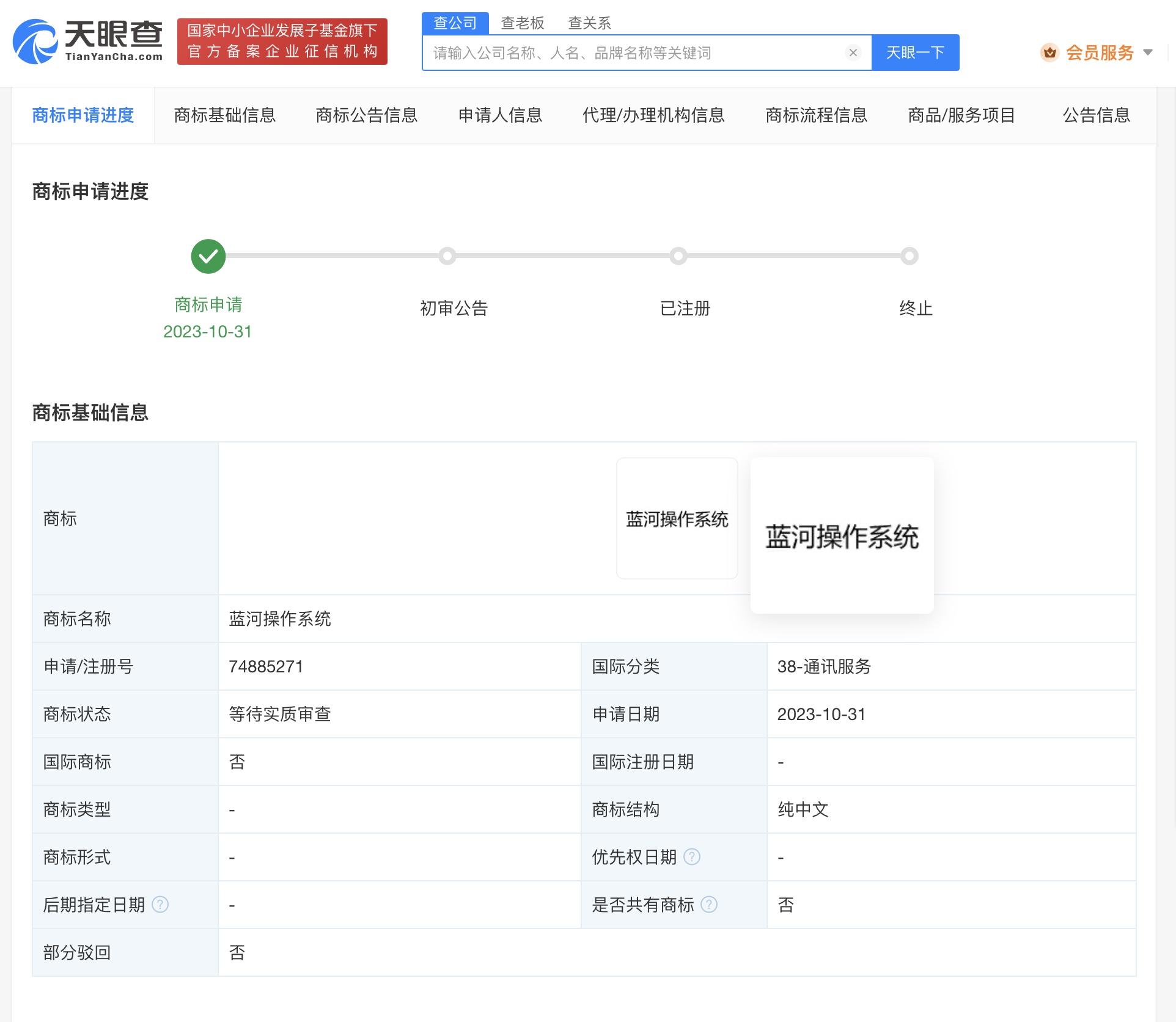This screenshot has width=1176, height=1022.
Task: Switch to 查关系 search mode
Action: point(589,23)
